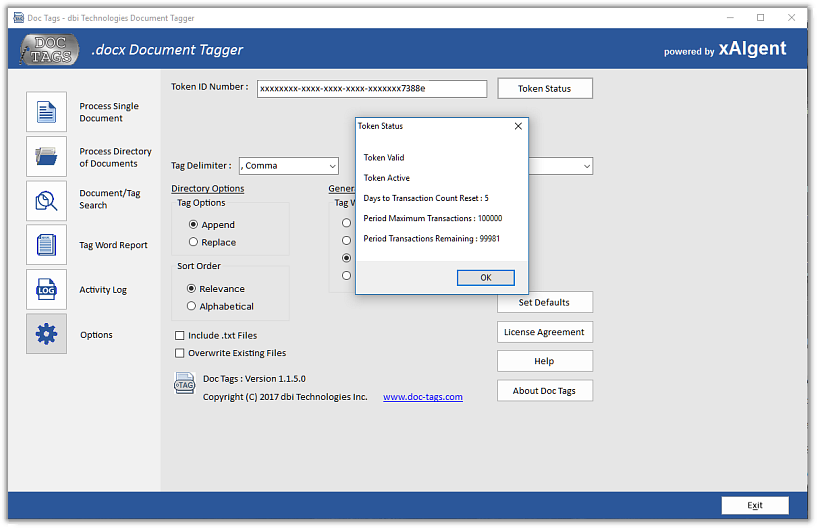The image size is (817, 528).
Task: Open the Tag Delimiter Comma dropdown
Action: pos(289,166)
